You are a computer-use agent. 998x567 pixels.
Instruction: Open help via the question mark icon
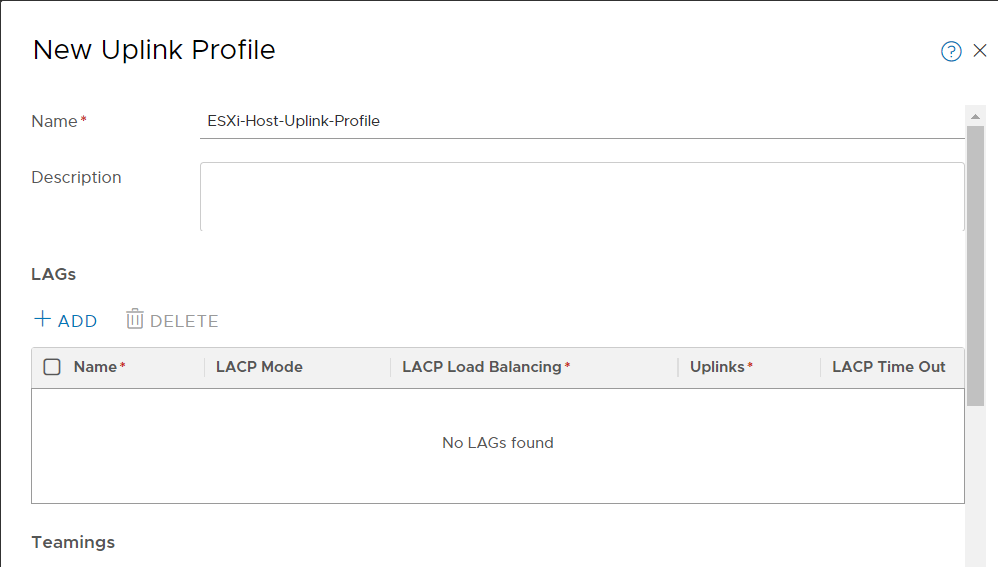pos(951,51)
